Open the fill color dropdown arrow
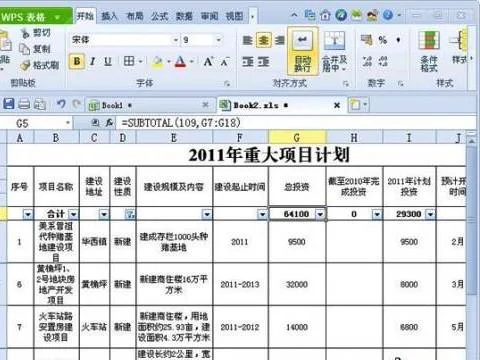The height and width of the screenshot is (360, 480). click(169, 62)
